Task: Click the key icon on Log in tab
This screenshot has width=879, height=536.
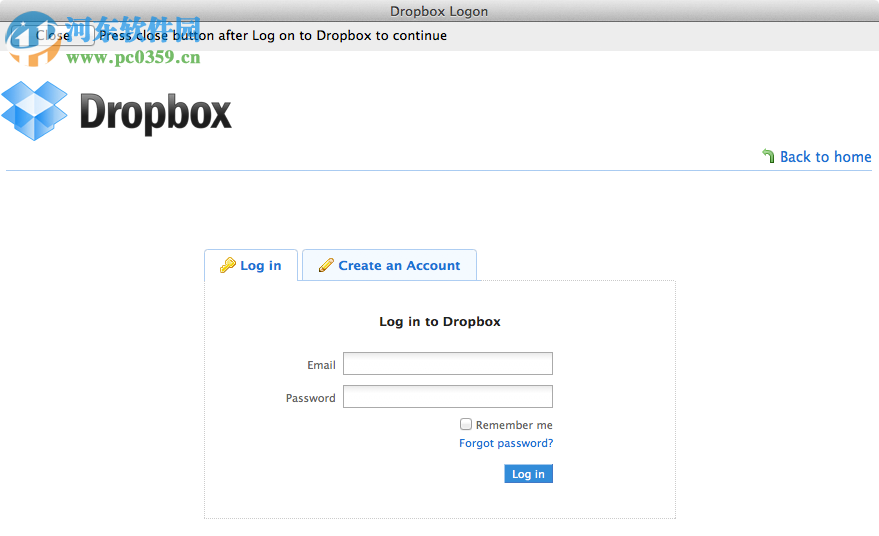Action: (x=228, y=265)
